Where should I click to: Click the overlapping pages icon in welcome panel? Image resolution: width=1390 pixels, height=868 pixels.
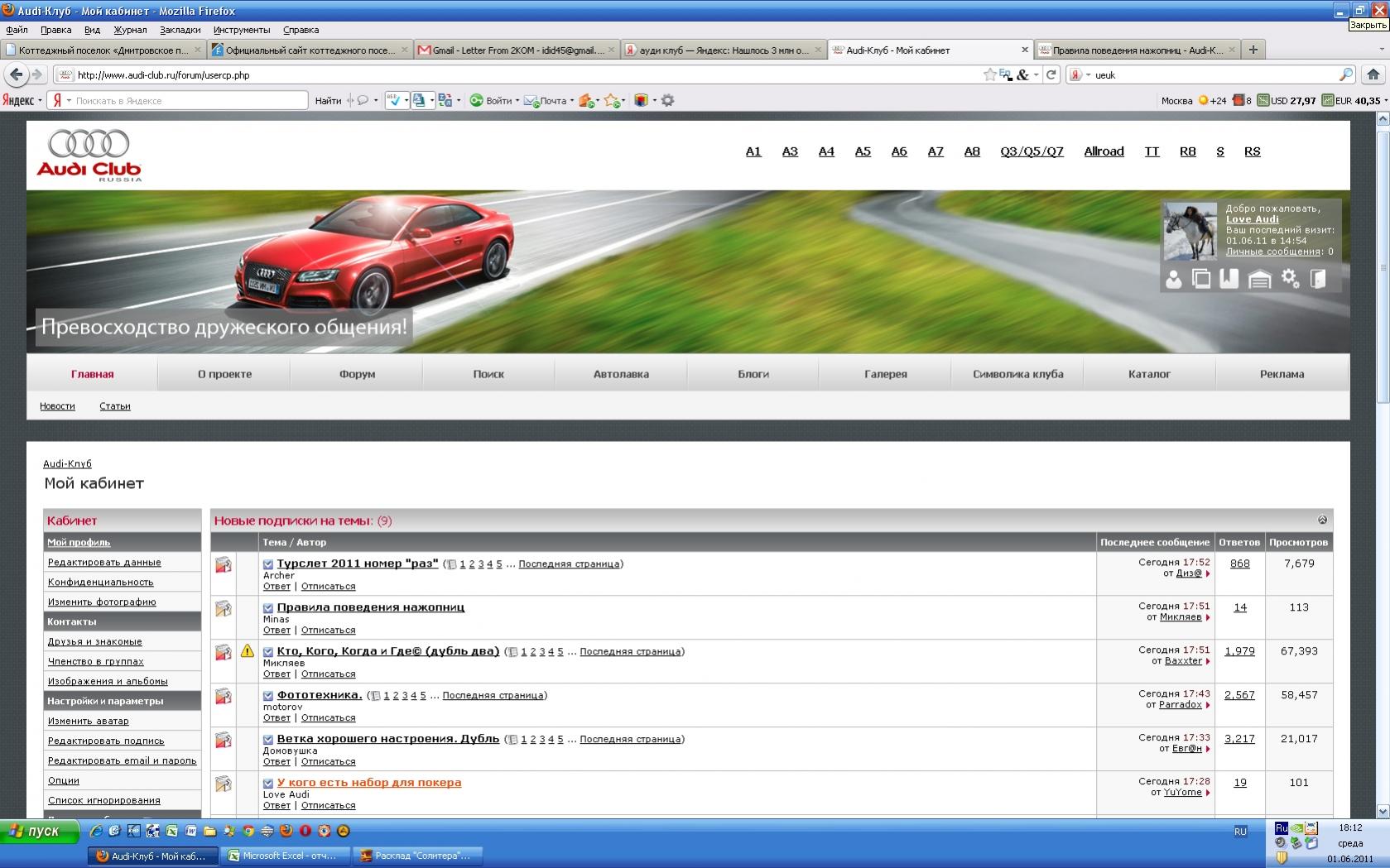coord(1201,280)
